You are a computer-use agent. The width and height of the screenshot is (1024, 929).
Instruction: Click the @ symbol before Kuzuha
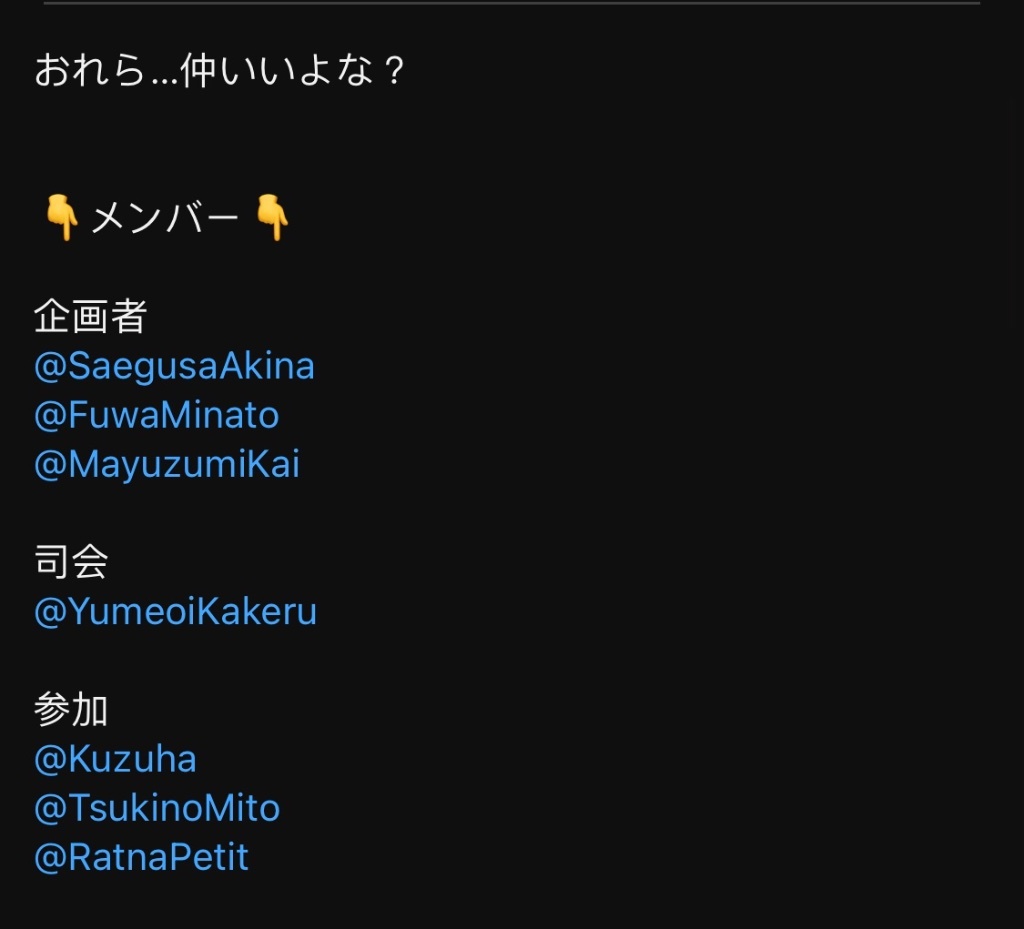pyautogui.click(x=50, y=761)
